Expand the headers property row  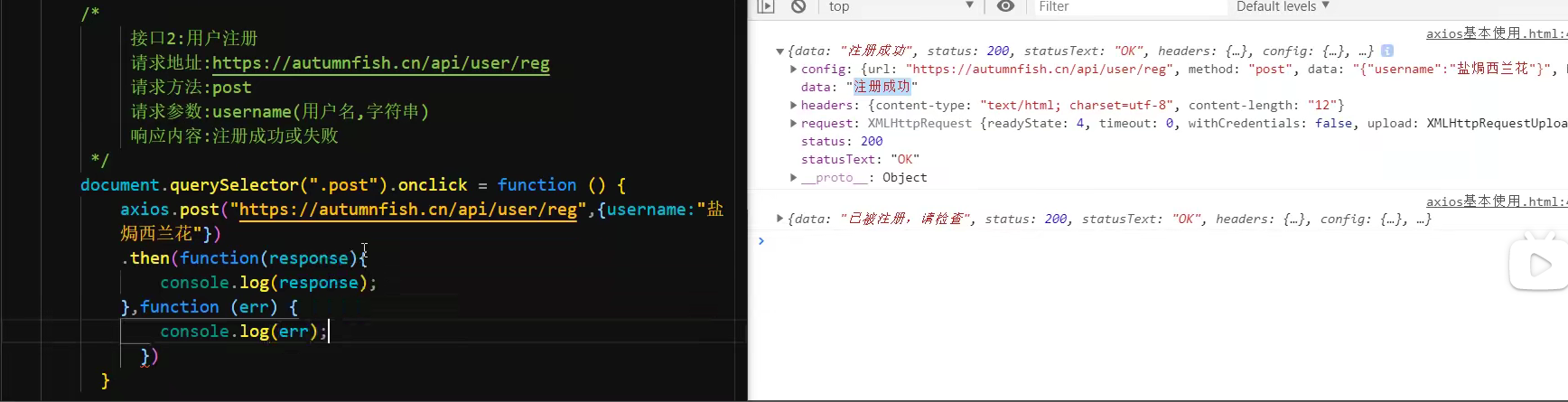pyautogui.click(x=793, y=105)
